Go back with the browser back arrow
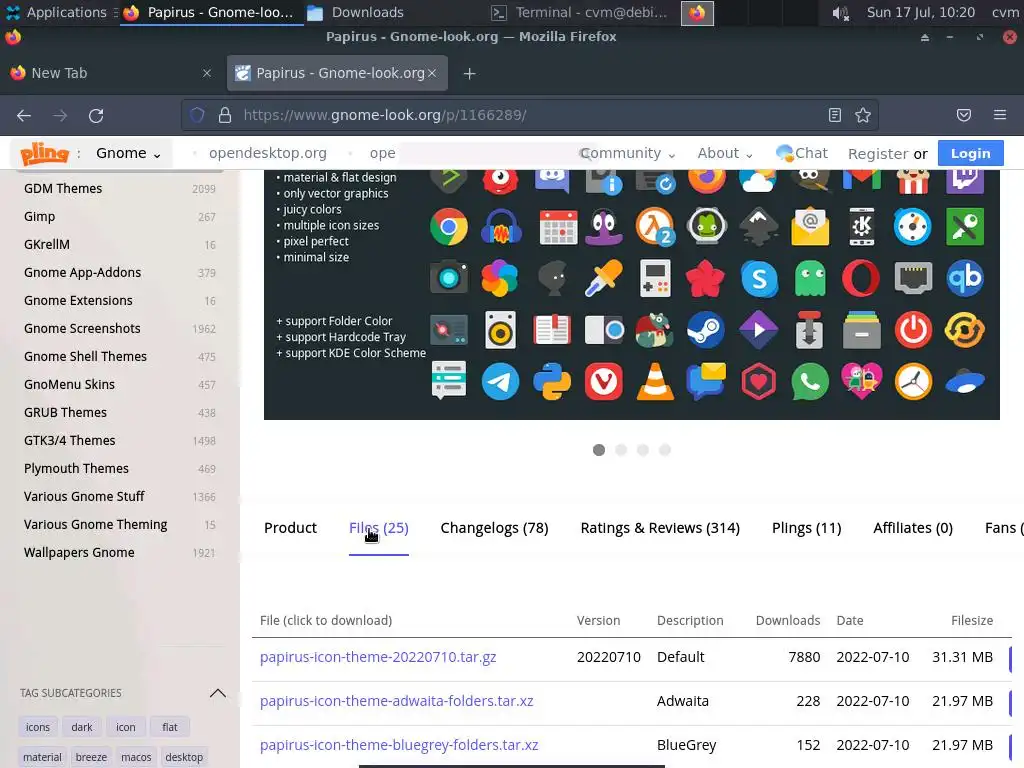Viewport: 1024px width, 768px height. click(24, 116)
